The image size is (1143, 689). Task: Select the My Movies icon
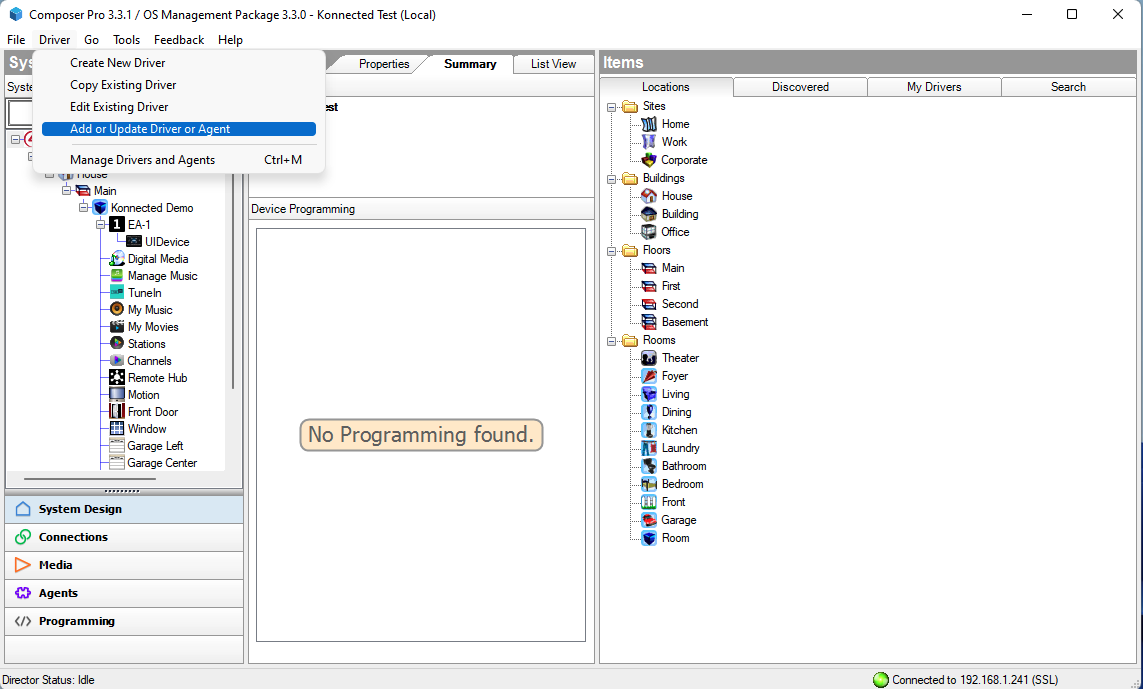tap(117, 327)
